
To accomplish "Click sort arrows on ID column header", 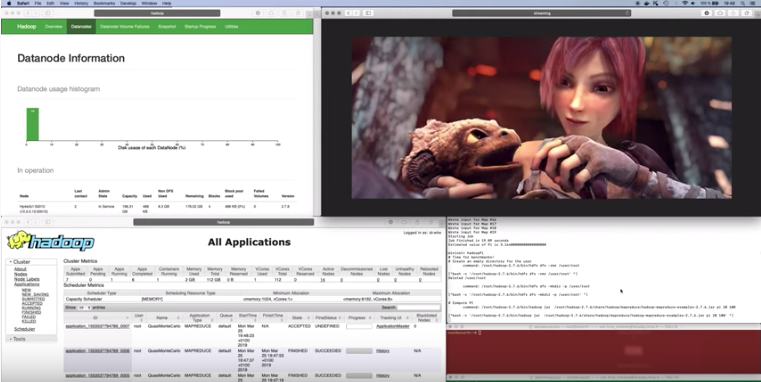I will (127, 317).
